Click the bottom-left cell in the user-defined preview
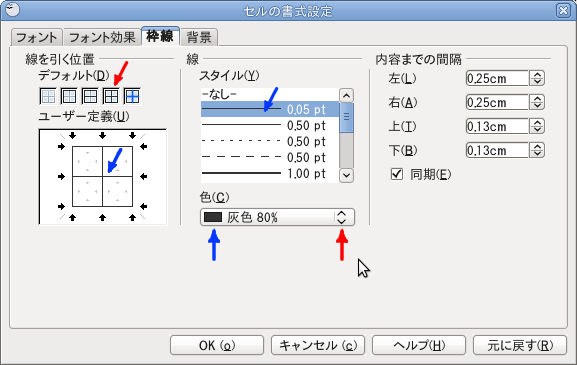Image resolution: width=577 pixels, height=365 pixels. point(88,191)
